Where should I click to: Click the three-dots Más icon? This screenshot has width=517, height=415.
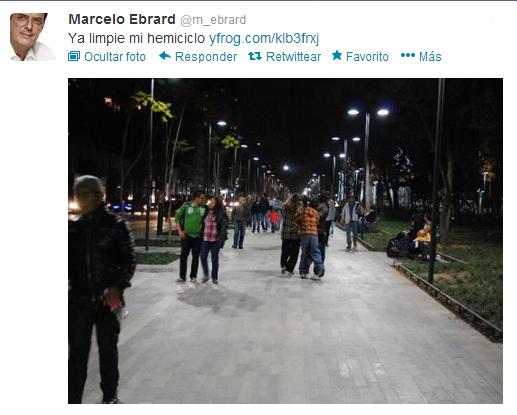coord(408,55)
